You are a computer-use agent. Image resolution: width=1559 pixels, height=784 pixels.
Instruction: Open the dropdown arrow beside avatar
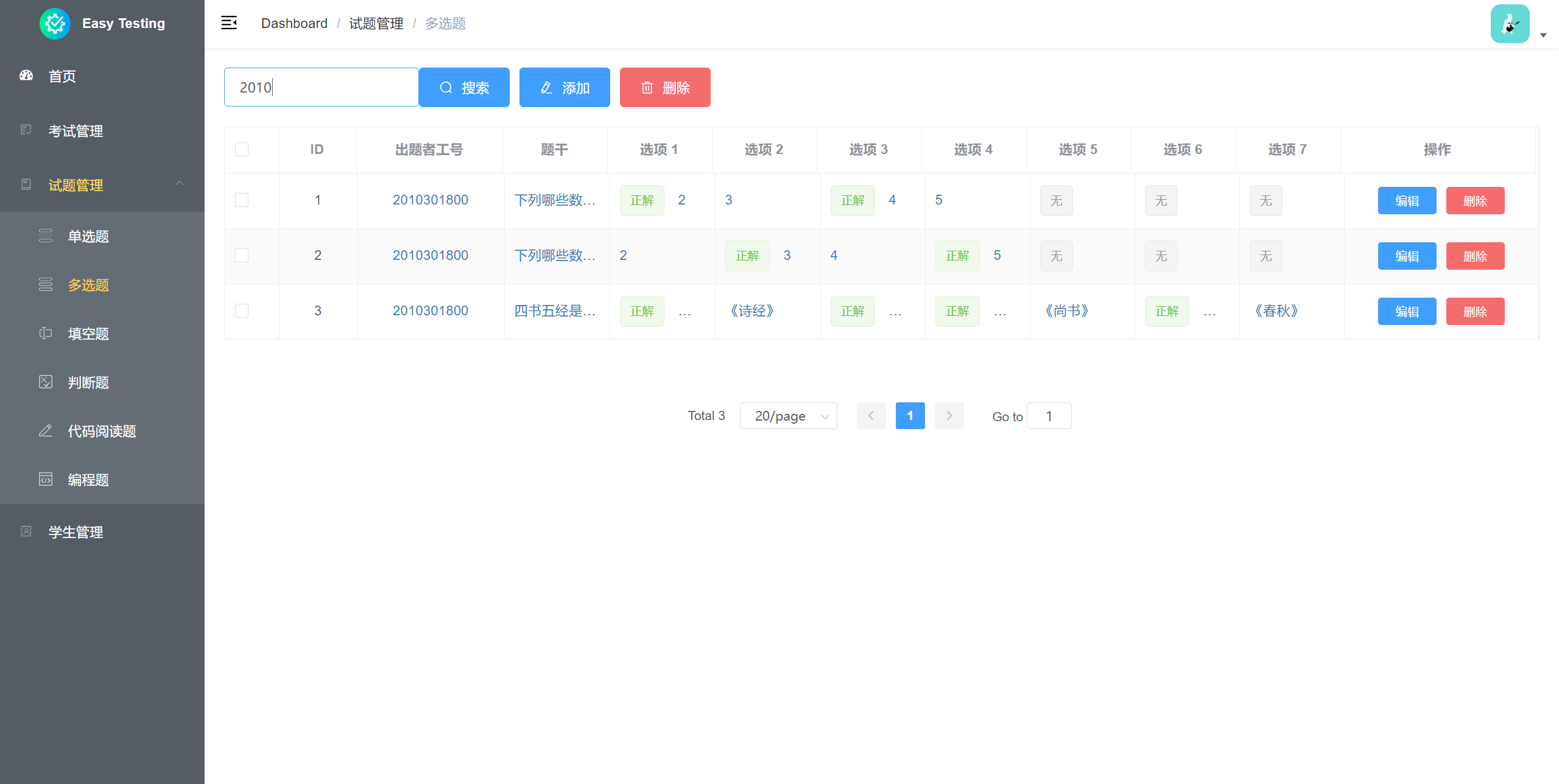tap(1543, 35)
